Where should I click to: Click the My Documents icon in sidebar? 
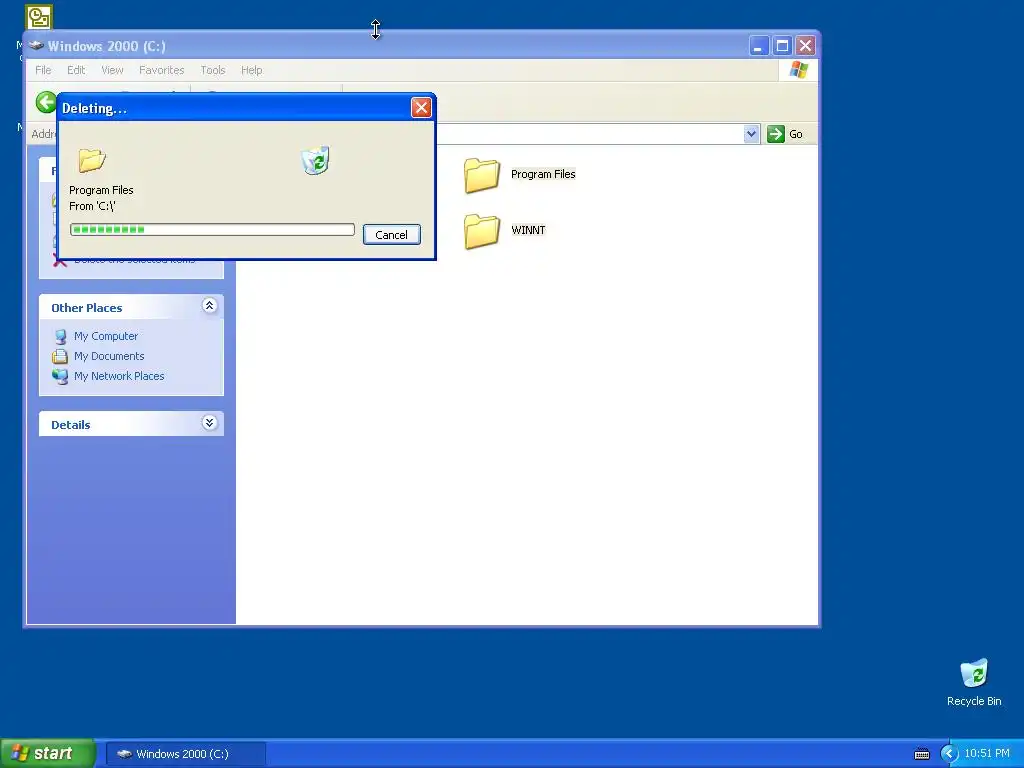pyautogui.click(x=60, y=356)
